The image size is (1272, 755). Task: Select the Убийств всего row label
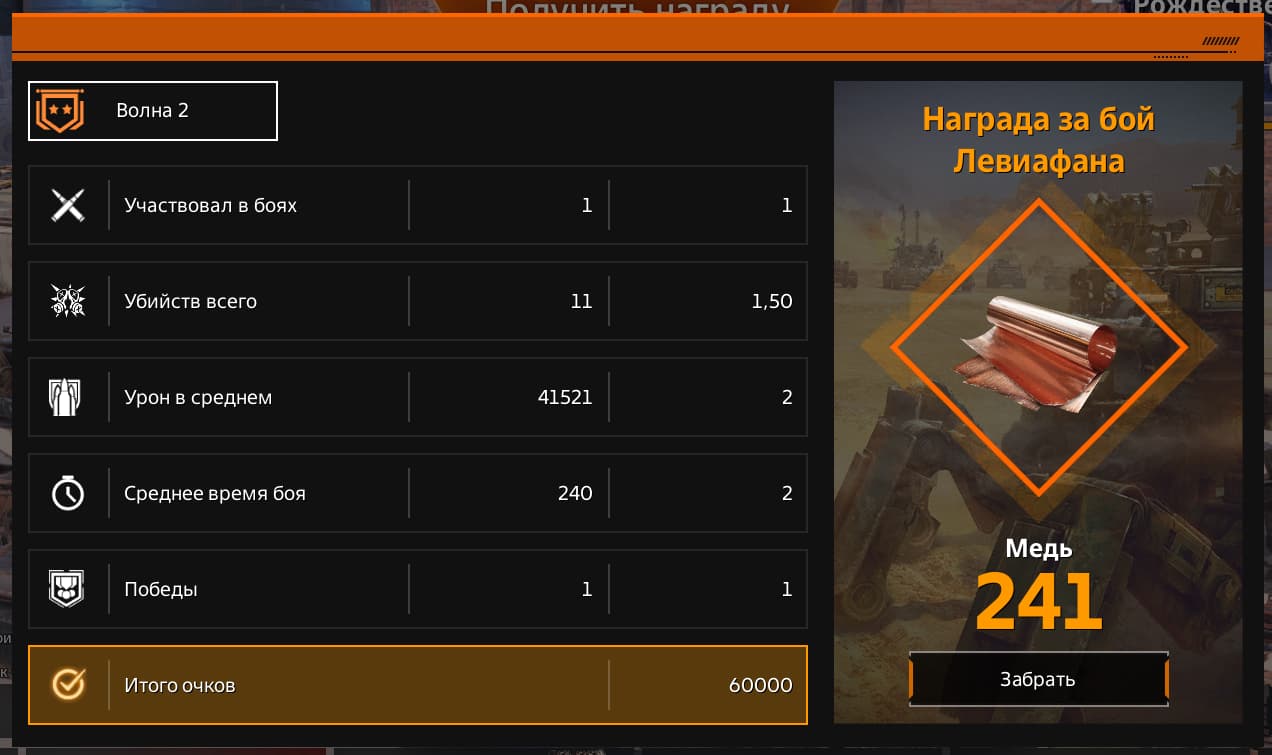tap(190, 302)
